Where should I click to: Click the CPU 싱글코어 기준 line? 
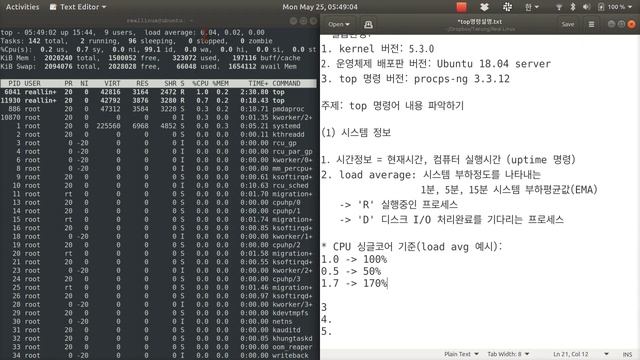click(412, 247)
